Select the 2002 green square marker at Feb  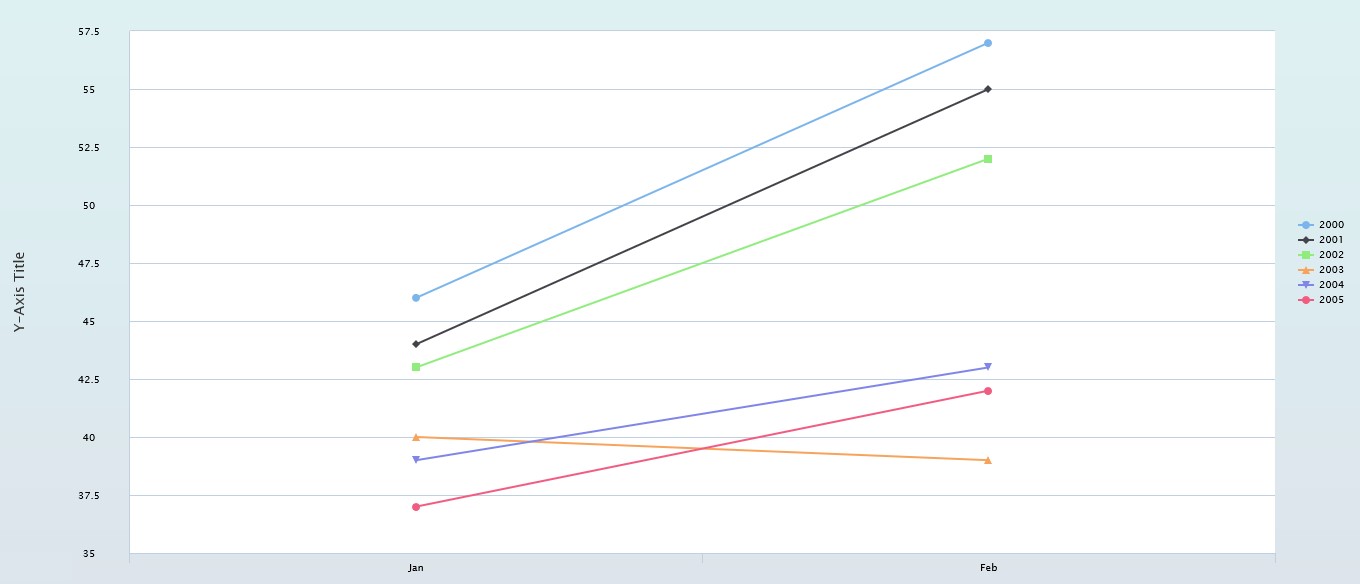click(988, 159)
